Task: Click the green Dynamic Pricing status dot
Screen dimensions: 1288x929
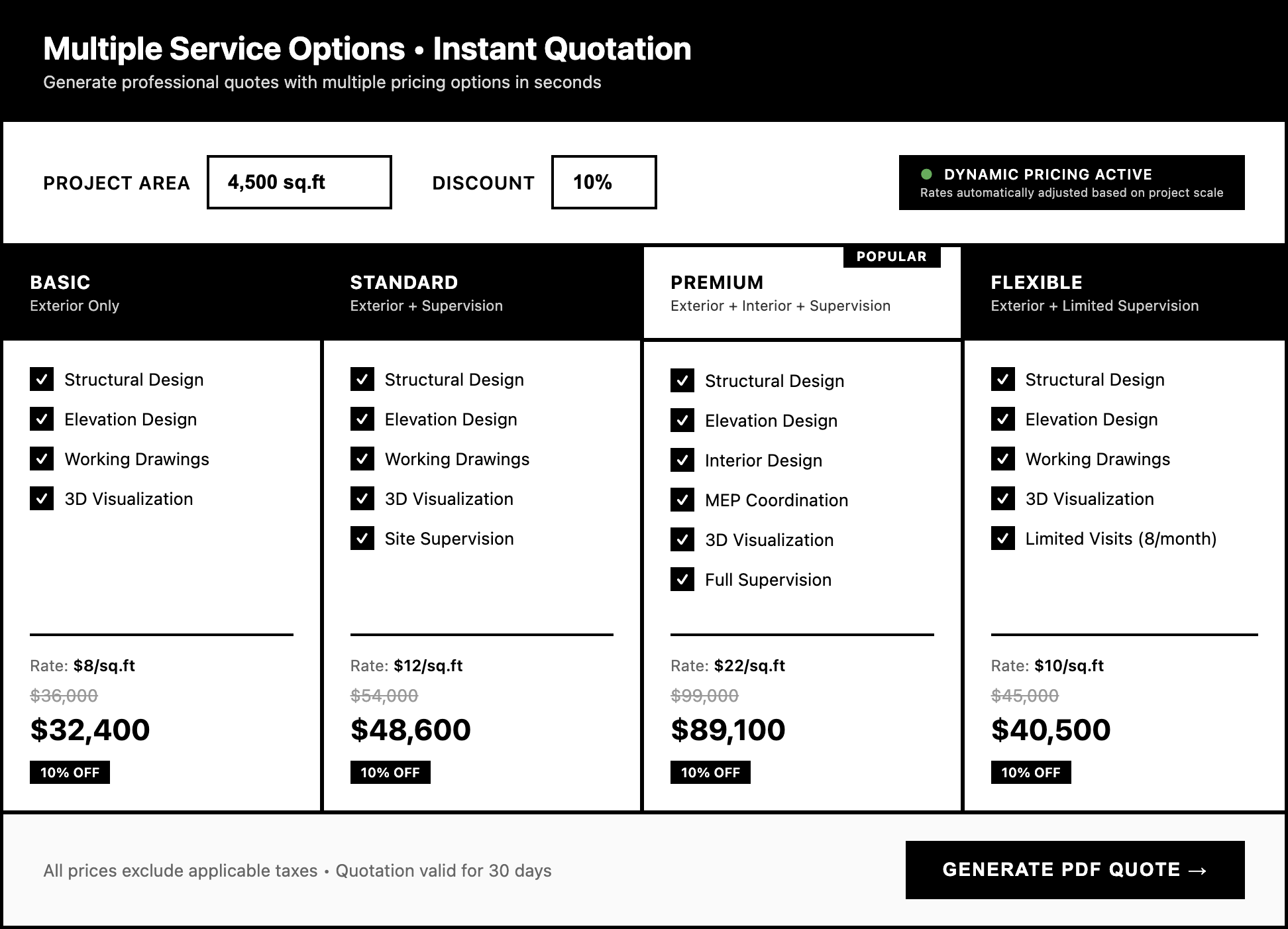Action: point(927,174)
